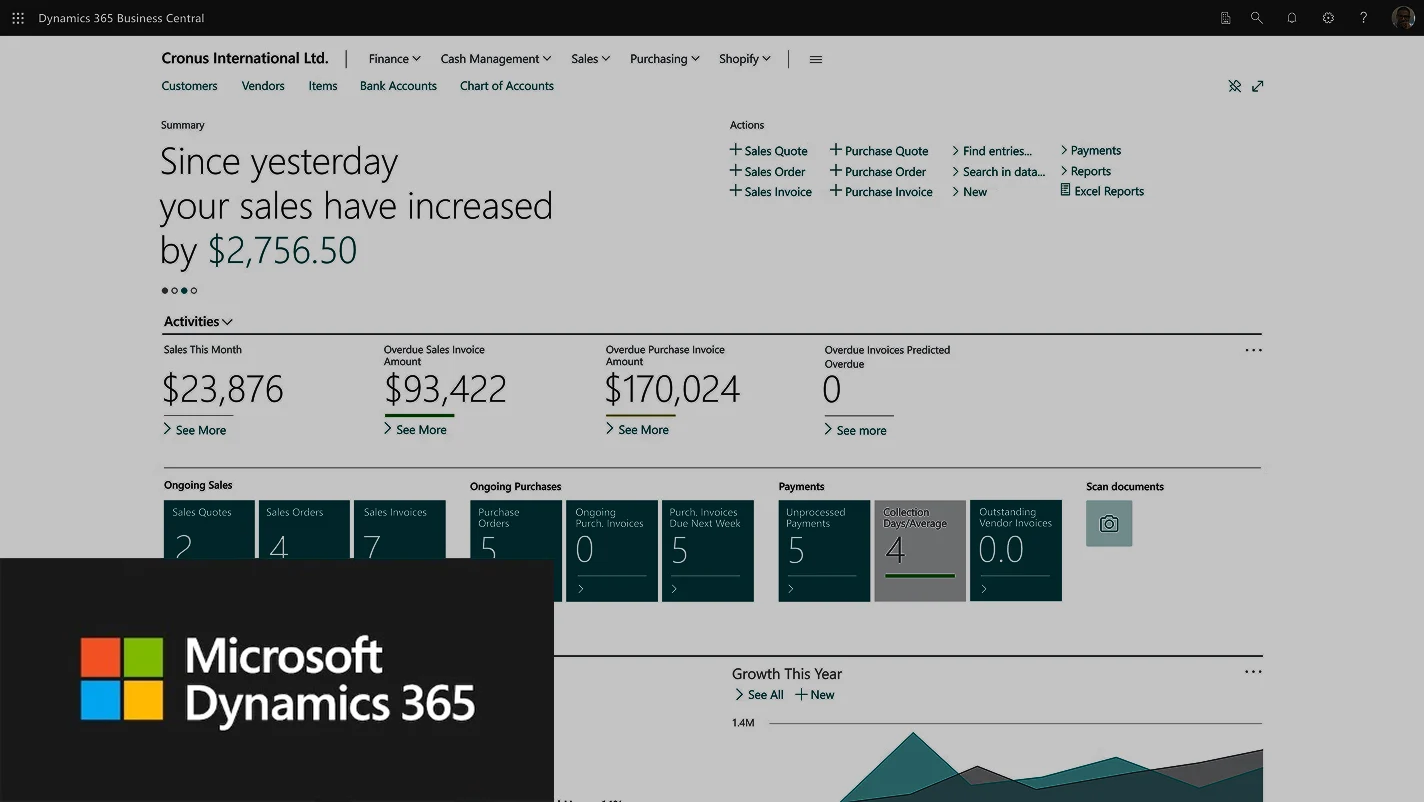Image resolution: width=1424 pixels, height=802 pixels.
Task: Click the search magnifier icon in header
Action: (1257, 18)
